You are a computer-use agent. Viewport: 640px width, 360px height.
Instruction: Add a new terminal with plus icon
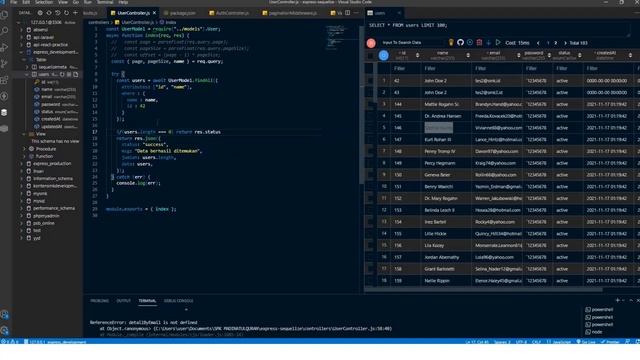click(x=618, y=300)
